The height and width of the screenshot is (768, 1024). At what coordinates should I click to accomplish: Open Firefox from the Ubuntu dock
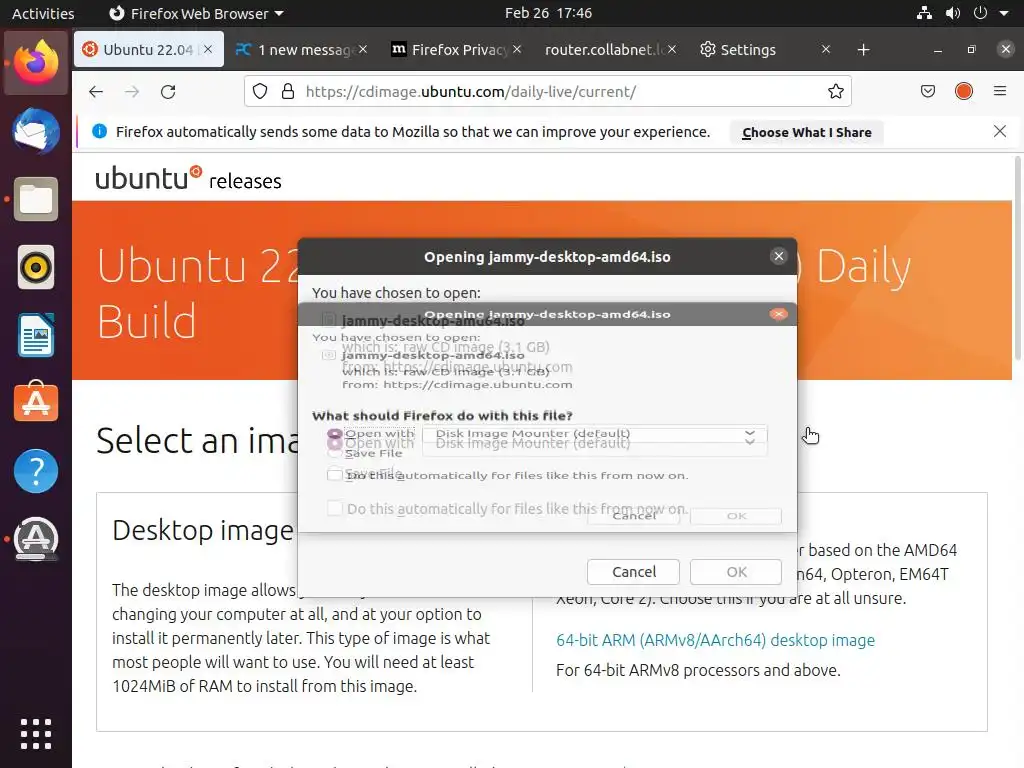pyautogui.click(x=36, y=63)
